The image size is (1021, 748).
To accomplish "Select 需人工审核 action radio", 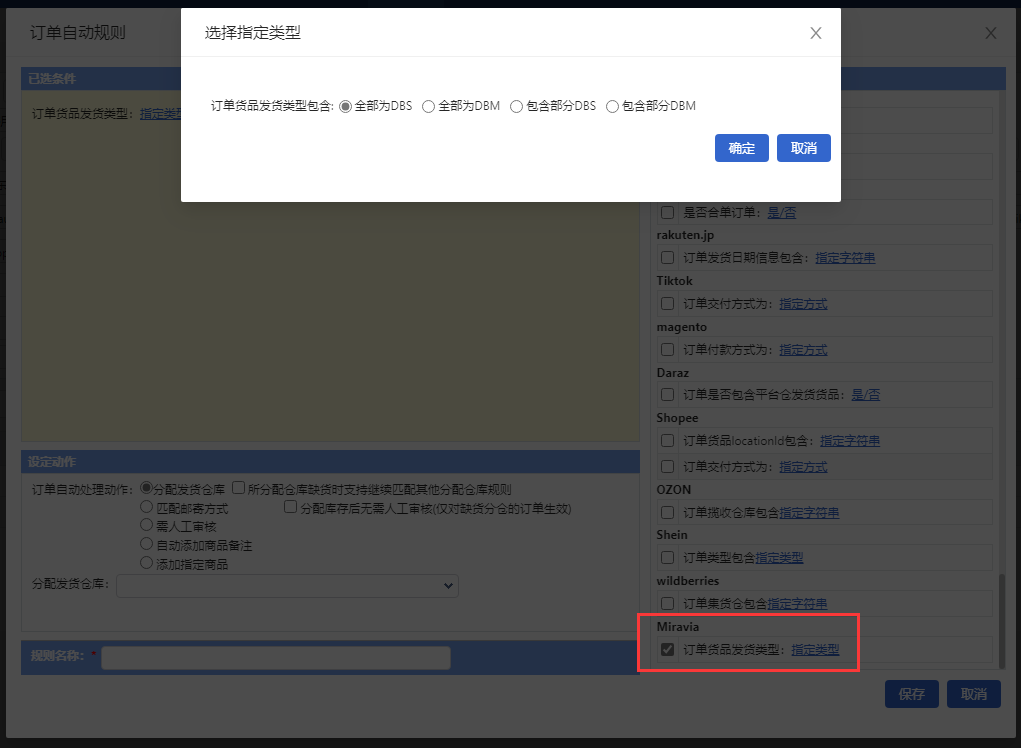I will click(x=147, y=525).
